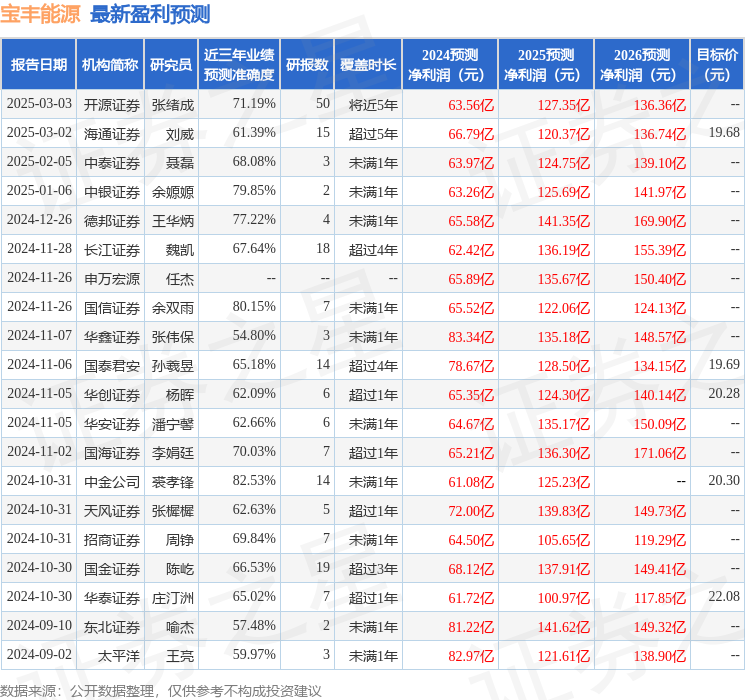Viewport: 745px width, 700px height.
Task: Click researcher 陈屹
Action: tap(180, 569)
